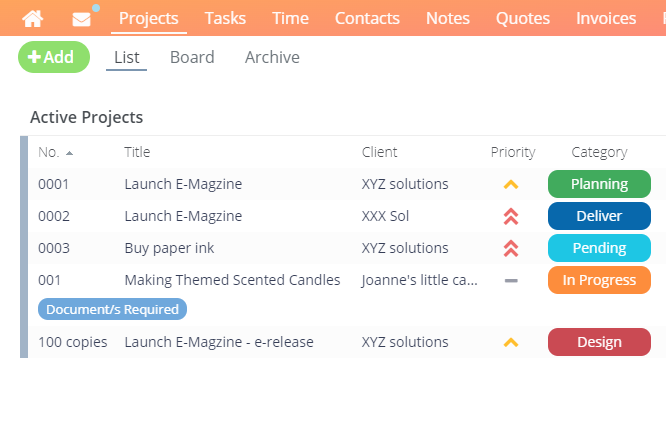Toggle sort arrow beside No. column
The image size is (666, 429).
coord(69,153)
